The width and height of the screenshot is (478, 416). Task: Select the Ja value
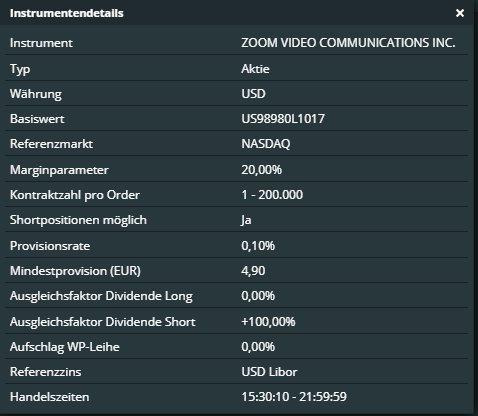tap(246, 220)
